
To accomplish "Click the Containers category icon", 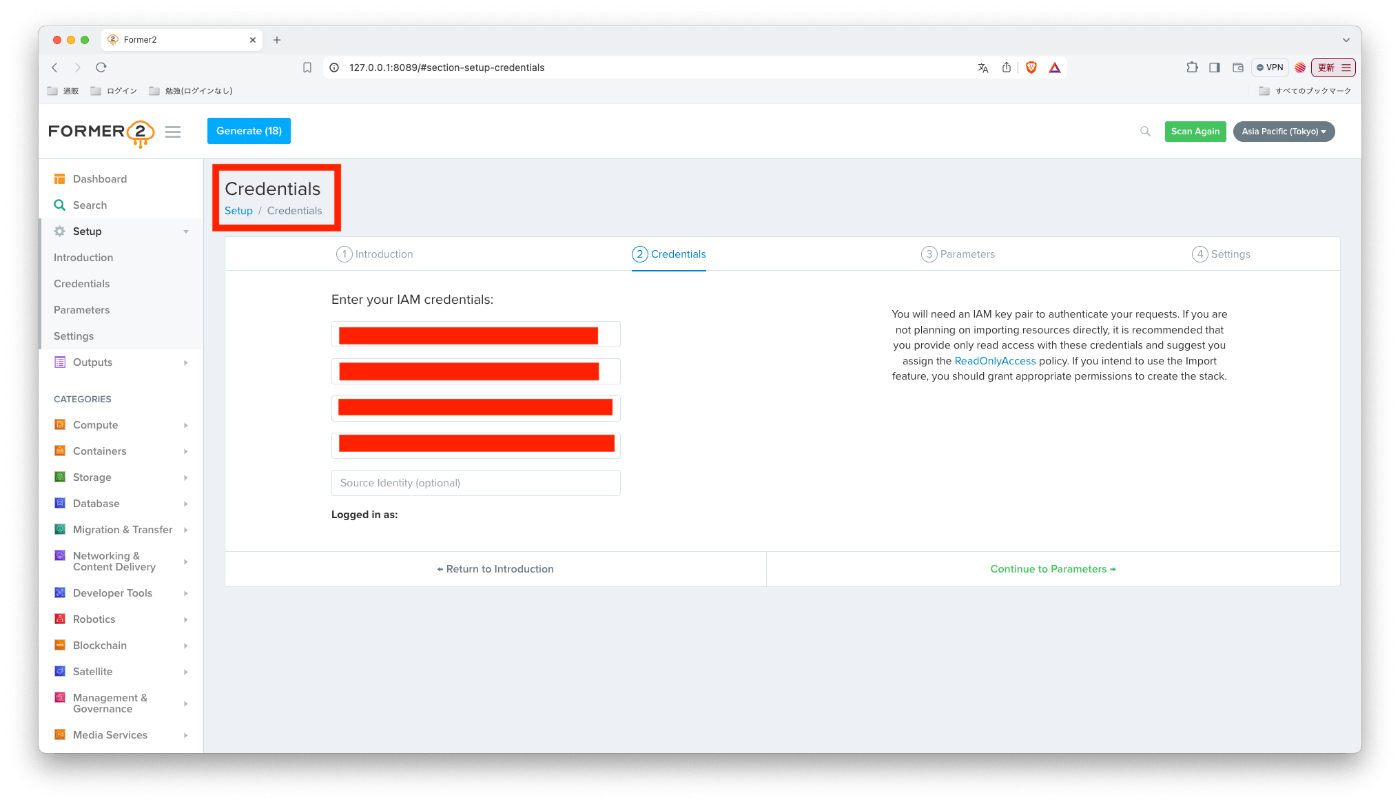I will [x=60, y=451].
